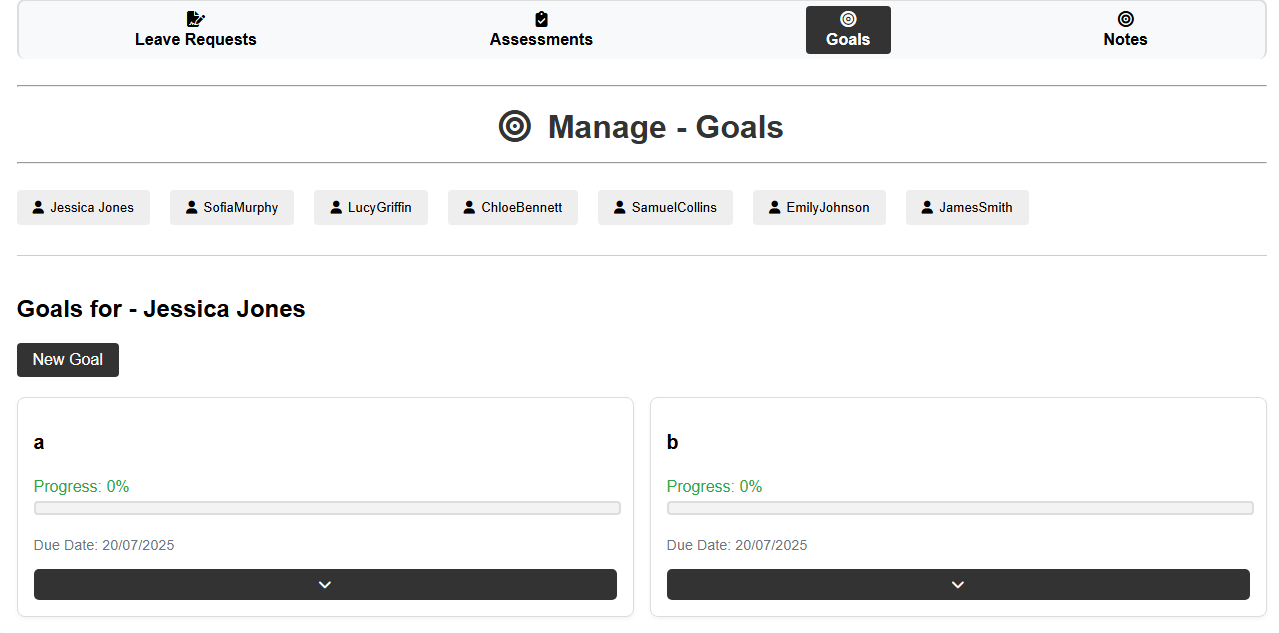Click the Assessments clipboard icon
This screenshot has height=633, width=1279.
[x=541, y=17]
